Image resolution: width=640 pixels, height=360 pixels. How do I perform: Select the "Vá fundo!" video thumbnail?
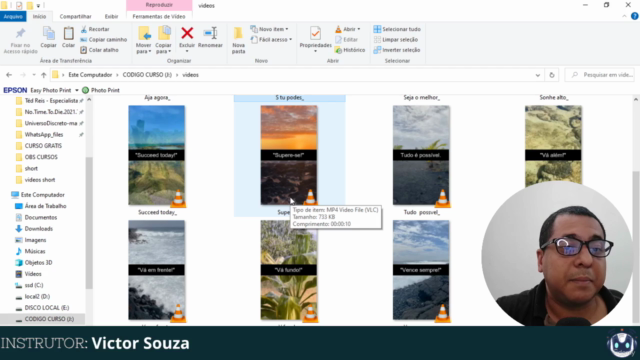pyautogui.click(x=289, y=270)
